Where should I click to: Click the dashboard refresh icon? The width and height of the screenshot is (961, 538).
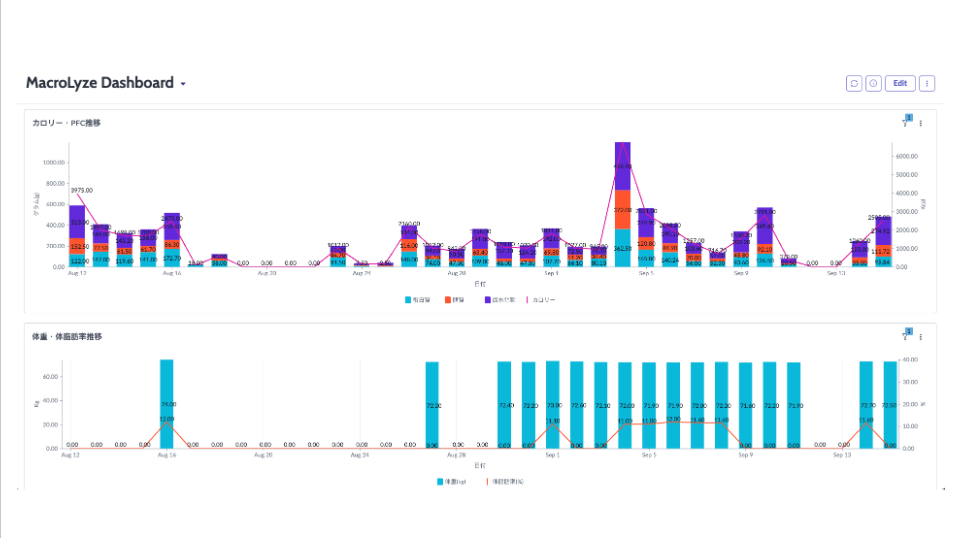(x=854, y=84)
